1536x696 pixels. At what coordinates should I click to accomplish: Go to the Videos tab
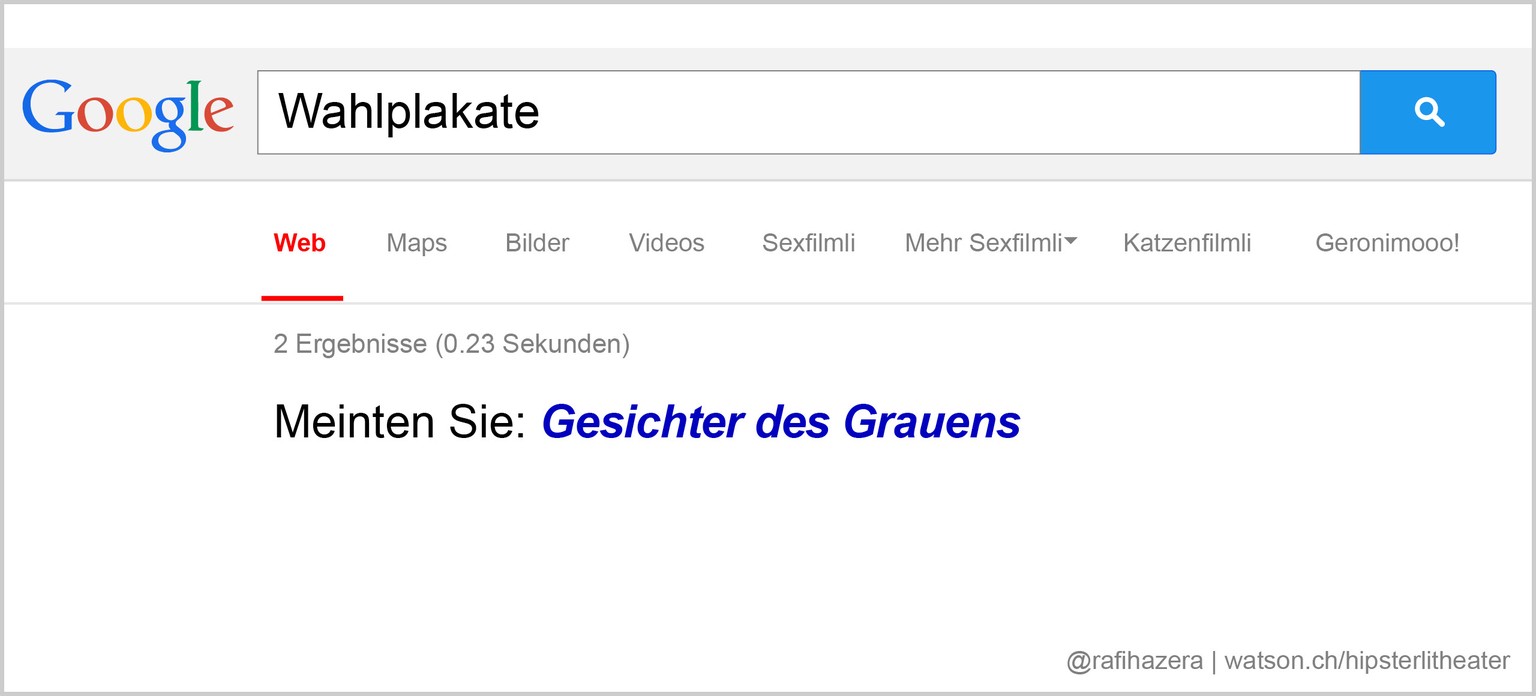pos(666,243)
